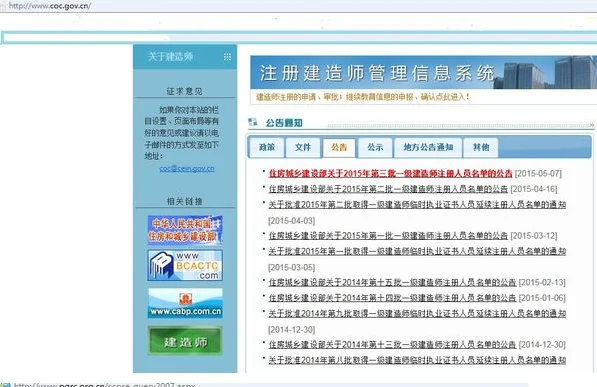This screenshot has width=597, height=387.
Task: Click the browser address bar showing coc.gov.cn
Action: pos(298,6)
